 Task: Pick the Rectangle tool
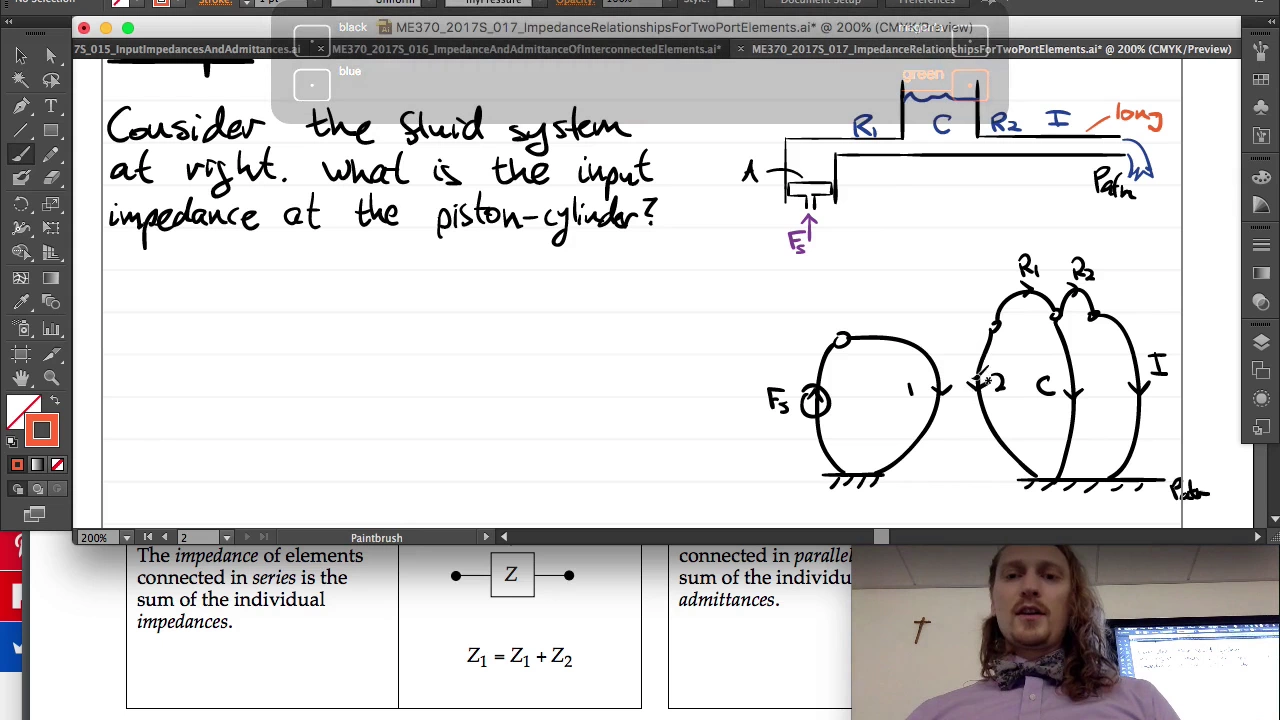pos(51,130)
